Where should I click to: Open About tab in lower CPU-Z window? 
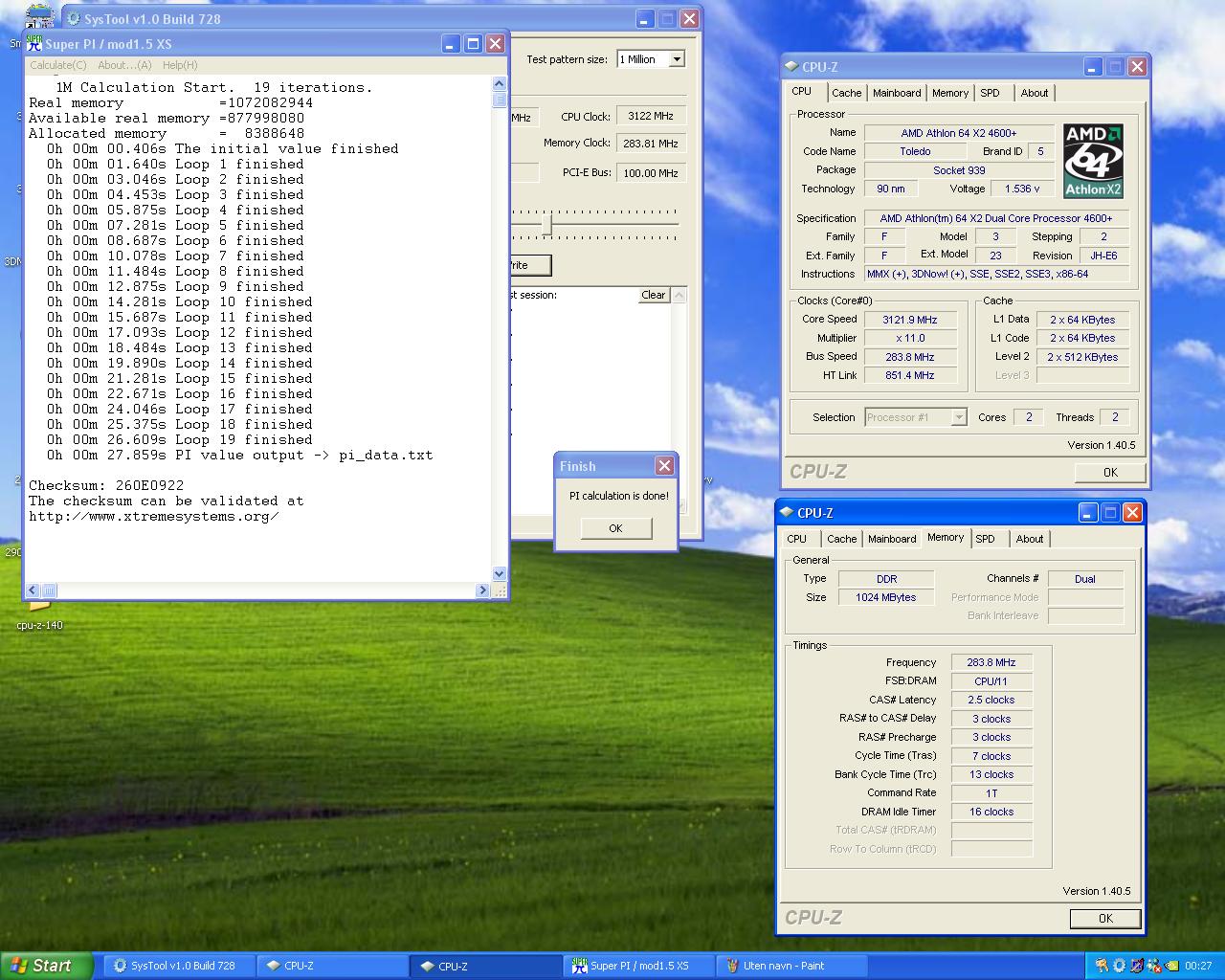point(1030,539)
